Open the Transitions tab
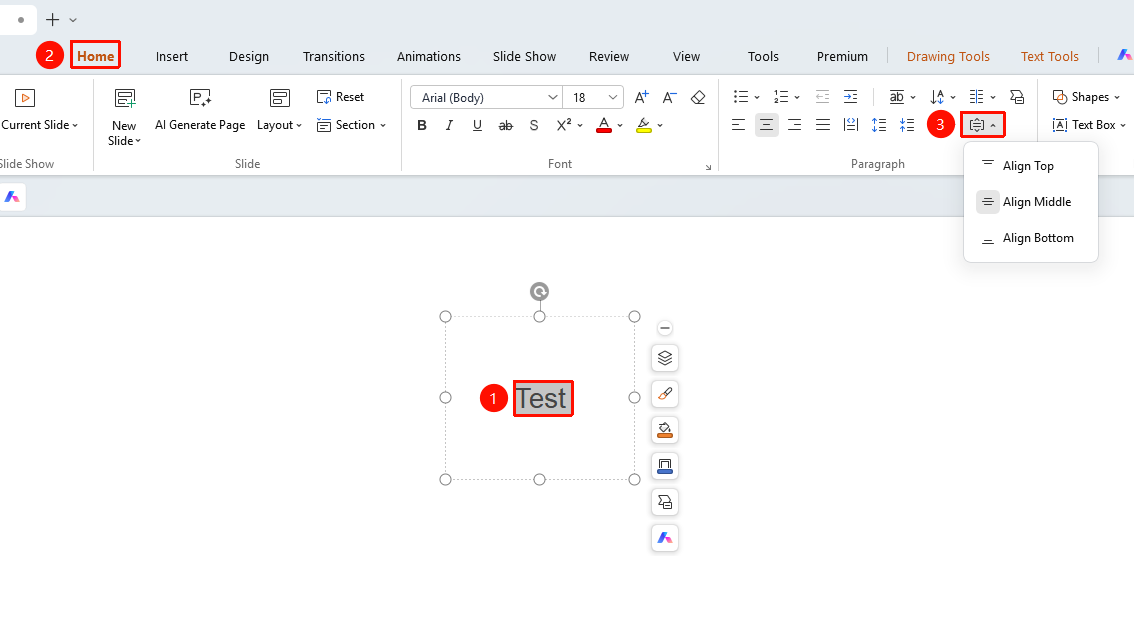This screenshot has height=628, width=1134. tap(333, 56)
